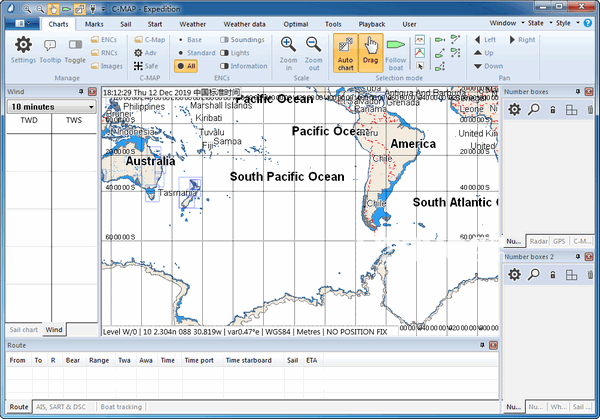Screen dimensions: 600x419
Task: Open the 10 minutes interval dropdown
Action: point(52,107)
